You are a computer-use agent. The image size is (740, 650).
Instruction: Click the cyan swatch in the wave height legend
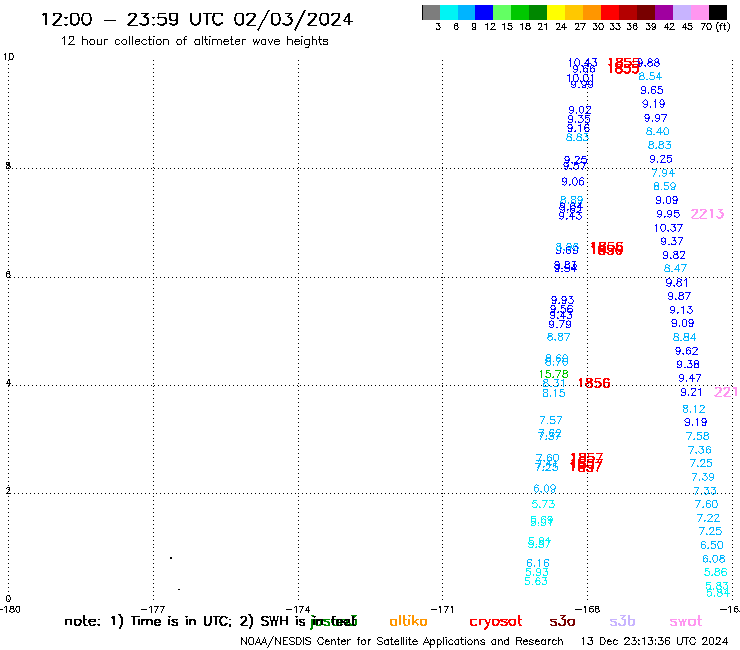[448, 12]
